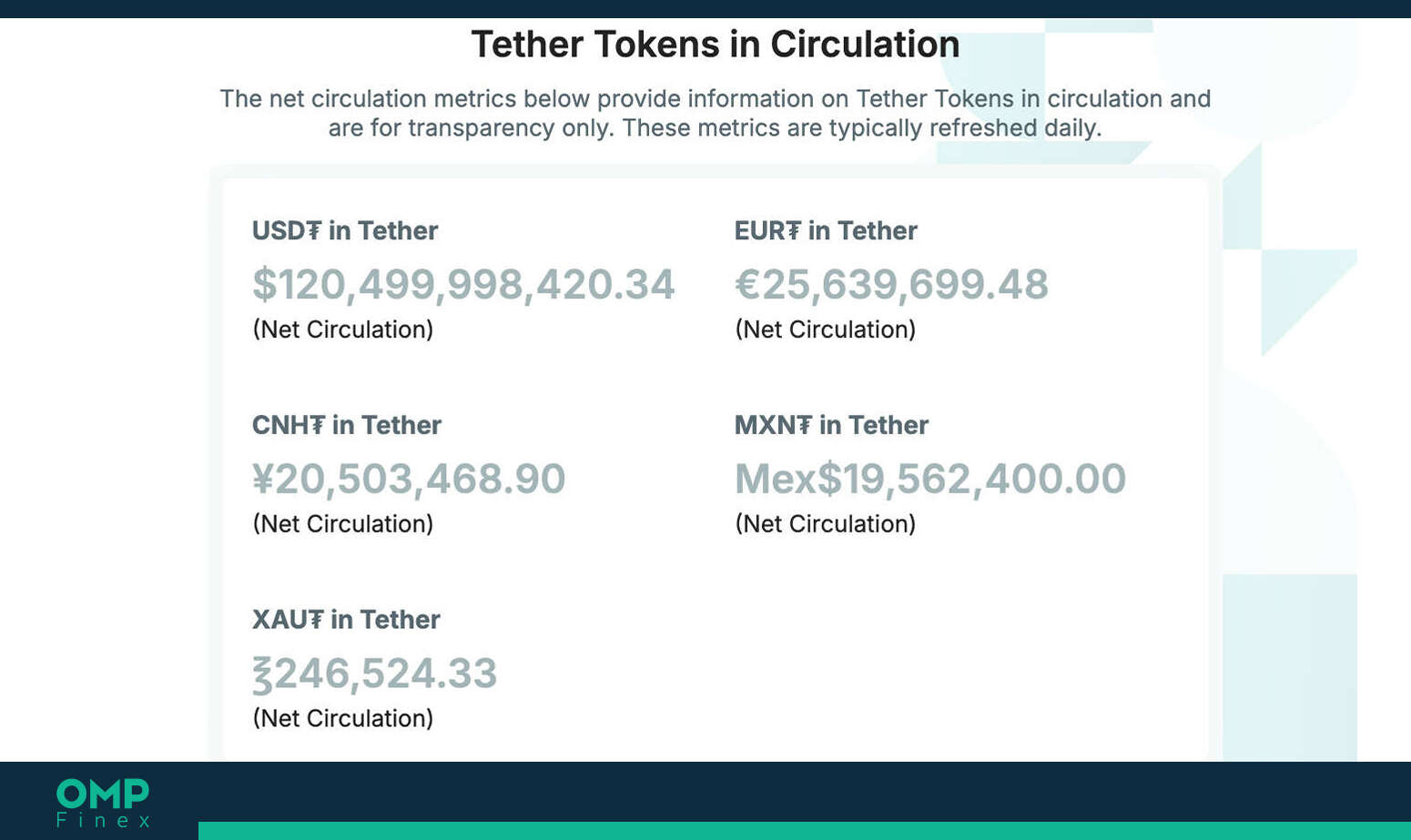The height and width of the screenshot is (840, 1411).
Task: Click Net Circulation under MXN₮ value
Action: pos(826,524)
